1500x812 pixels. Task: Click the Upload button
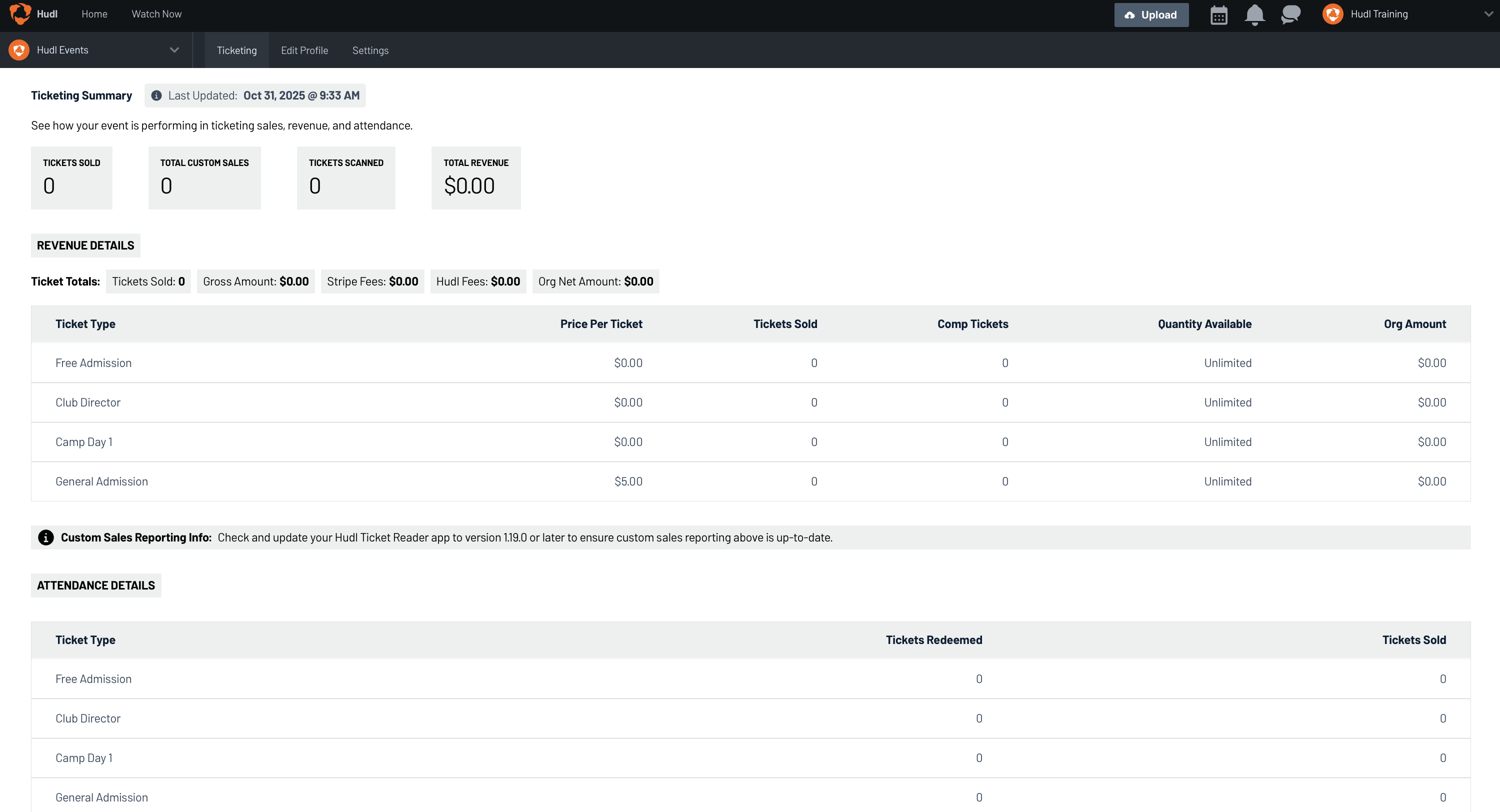[x=1151, y=15]
